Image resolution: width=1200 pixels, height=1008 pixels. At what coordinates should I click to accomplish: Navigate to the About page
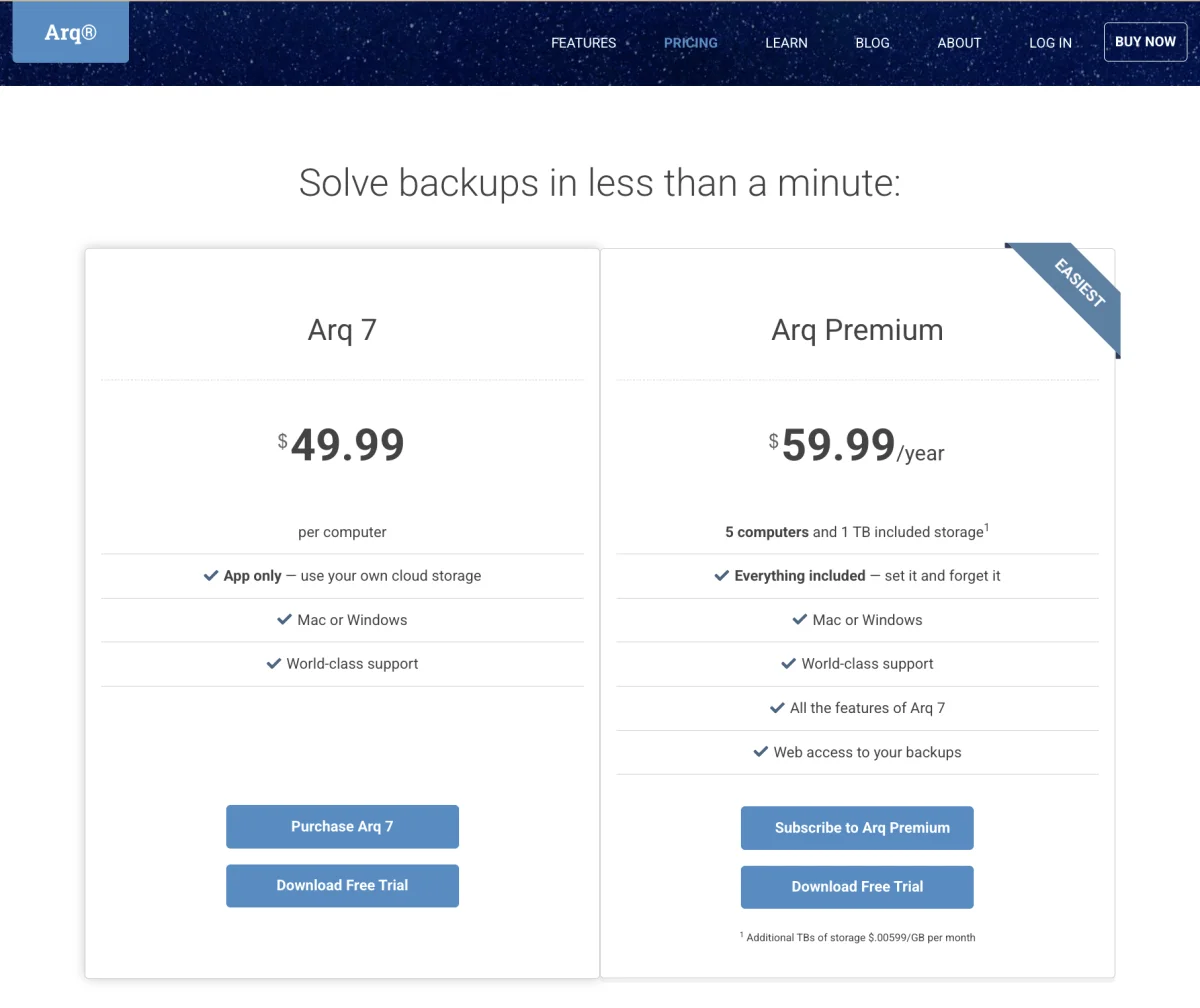[x=959, y=43]
